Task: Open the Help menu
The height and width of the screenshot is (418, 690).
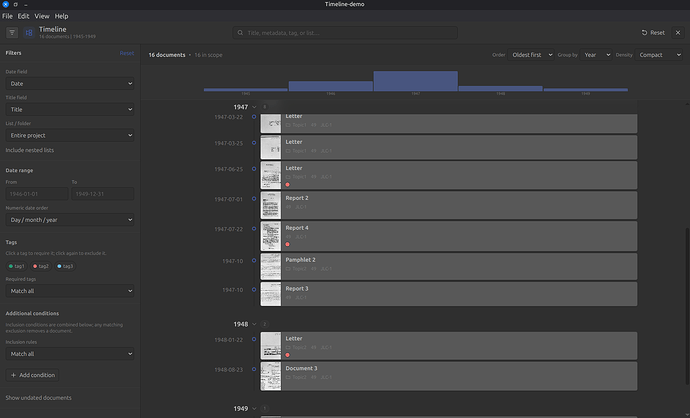Action: click(61, 16)
